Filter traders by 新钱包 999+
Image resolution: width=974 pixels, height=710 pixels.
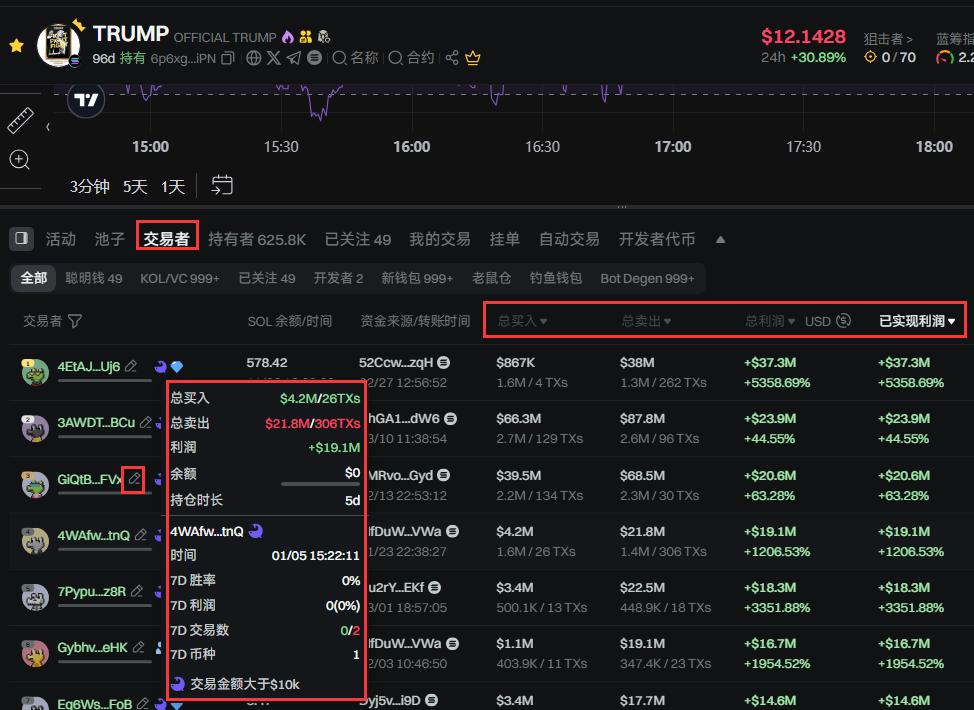click(417, 278)
